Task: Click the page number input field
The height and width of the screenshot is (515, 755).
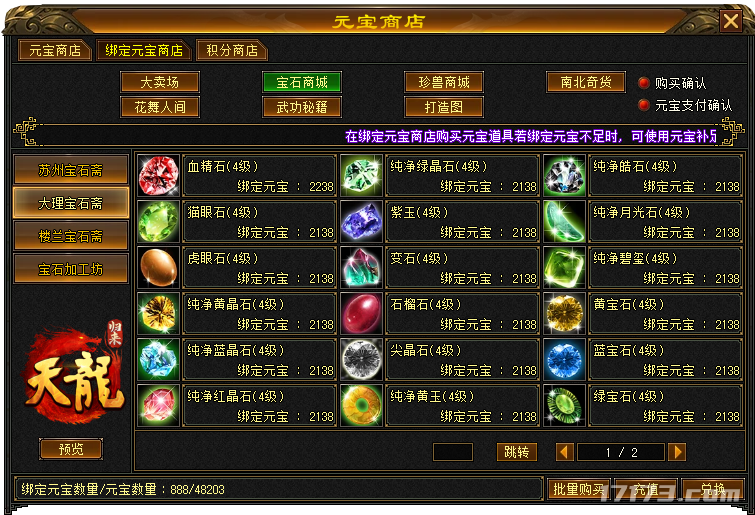Action: pyautogui.click(x=453, y=452)
